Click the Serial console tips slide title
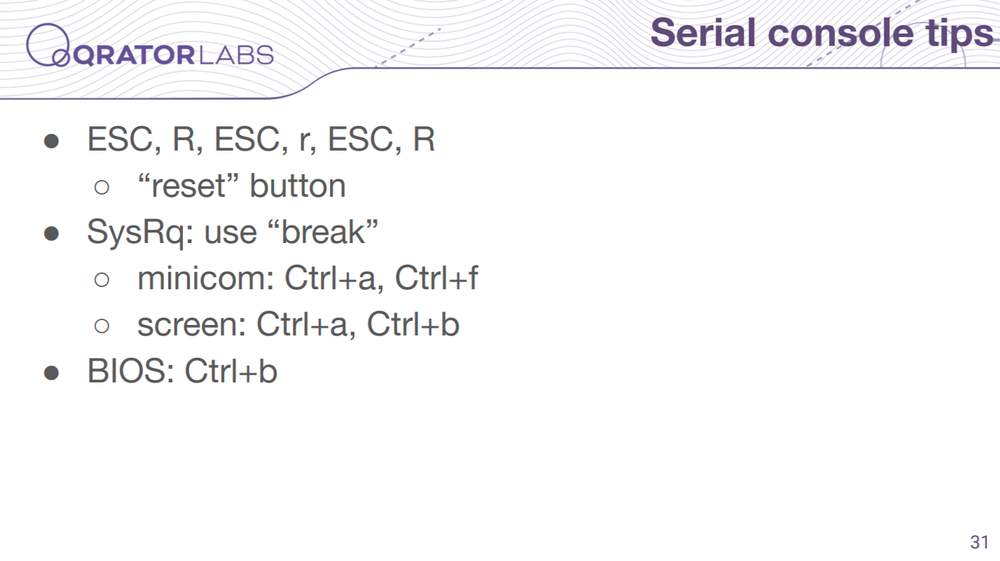The image size is (1000, 561). pos(822,34)
